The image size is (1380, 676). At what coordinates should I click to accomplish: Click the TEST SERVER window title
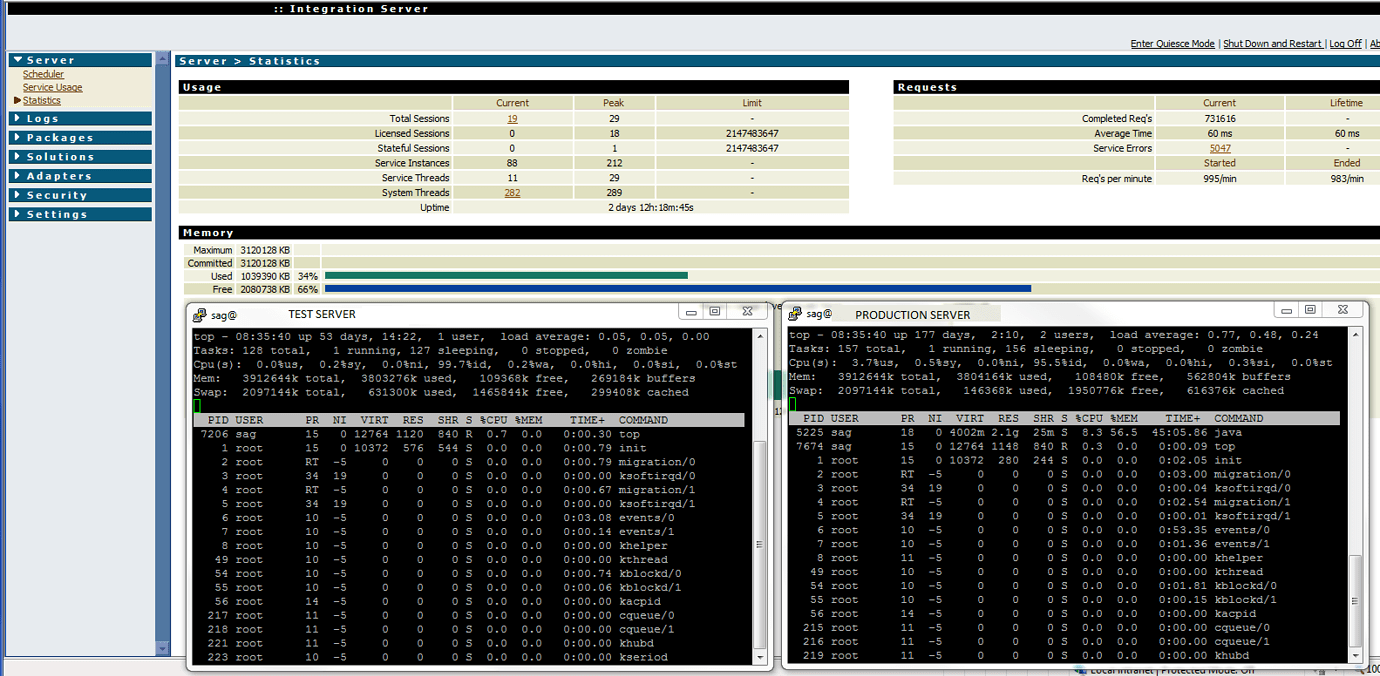coord(322,314)
